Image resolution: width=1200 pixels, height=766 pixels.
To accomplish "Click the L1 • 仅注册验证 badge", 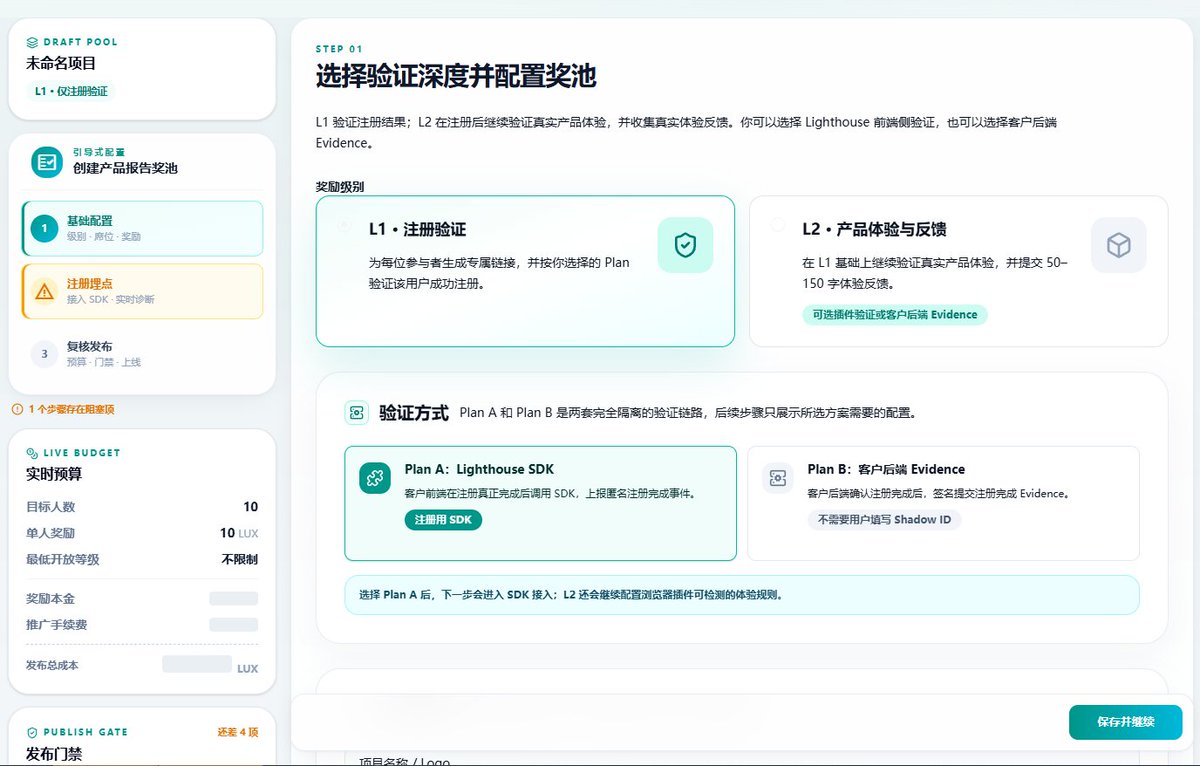I will [x=71, y=91].
